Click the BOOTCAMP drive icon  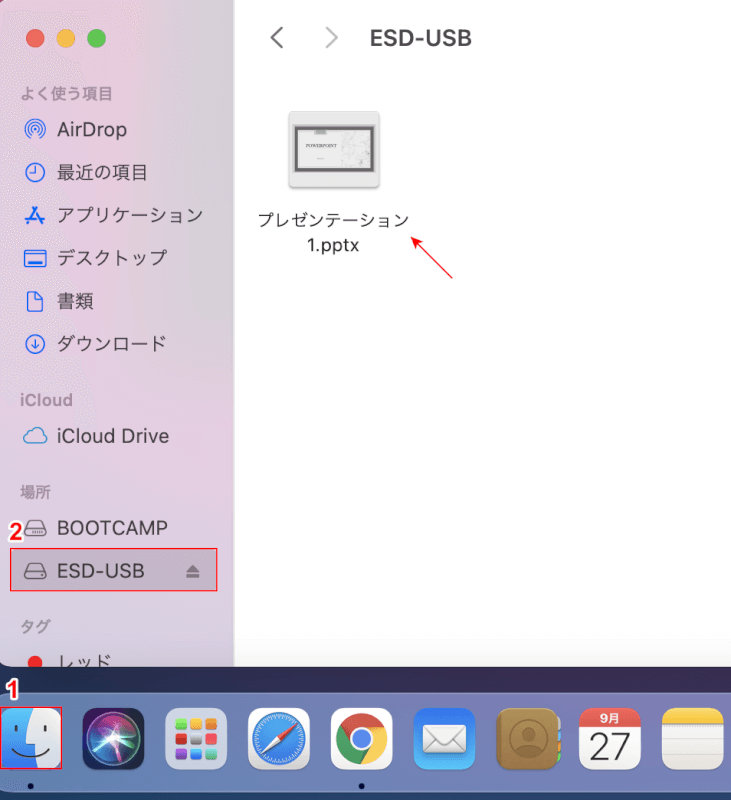[36, 528]
